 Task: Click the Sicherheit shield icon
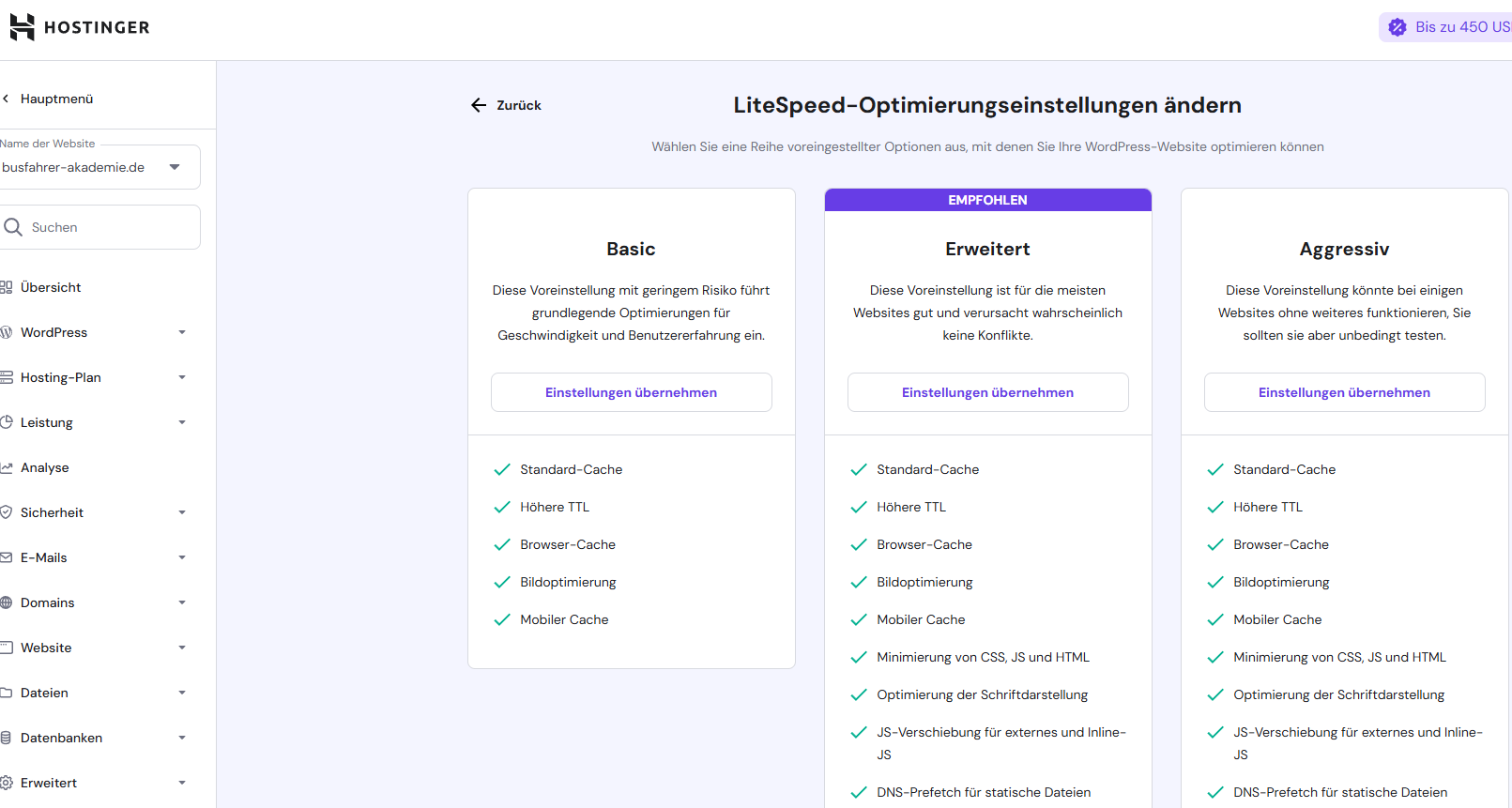[6, 512]
